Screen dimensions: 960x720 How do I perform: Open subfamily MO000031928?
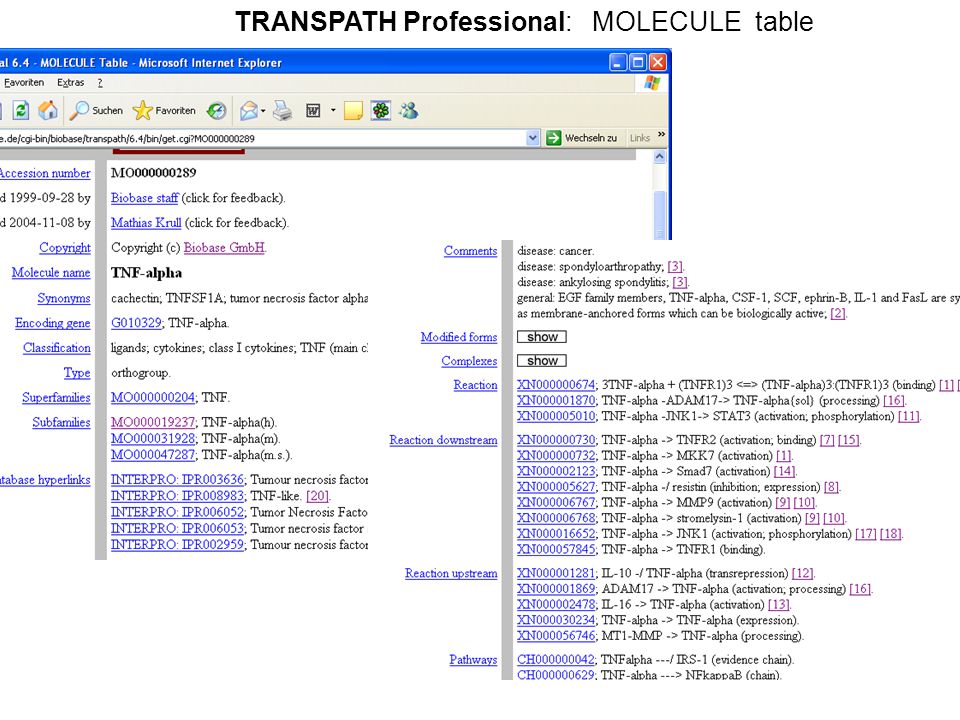tap(152, 438)
